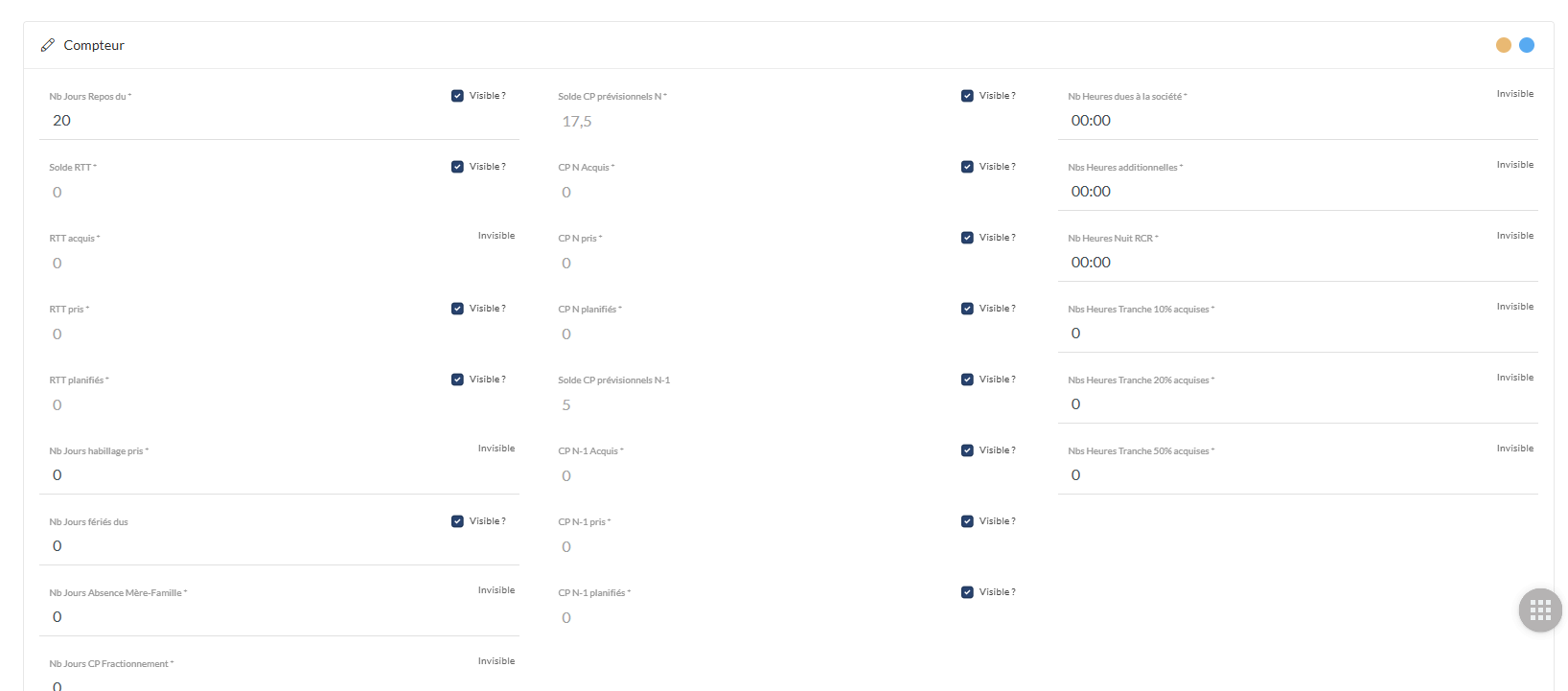Toggle Visible for Solde CP prévisionnels N-1
This screenshot has height=691, width=1568.
coord(967,380)
